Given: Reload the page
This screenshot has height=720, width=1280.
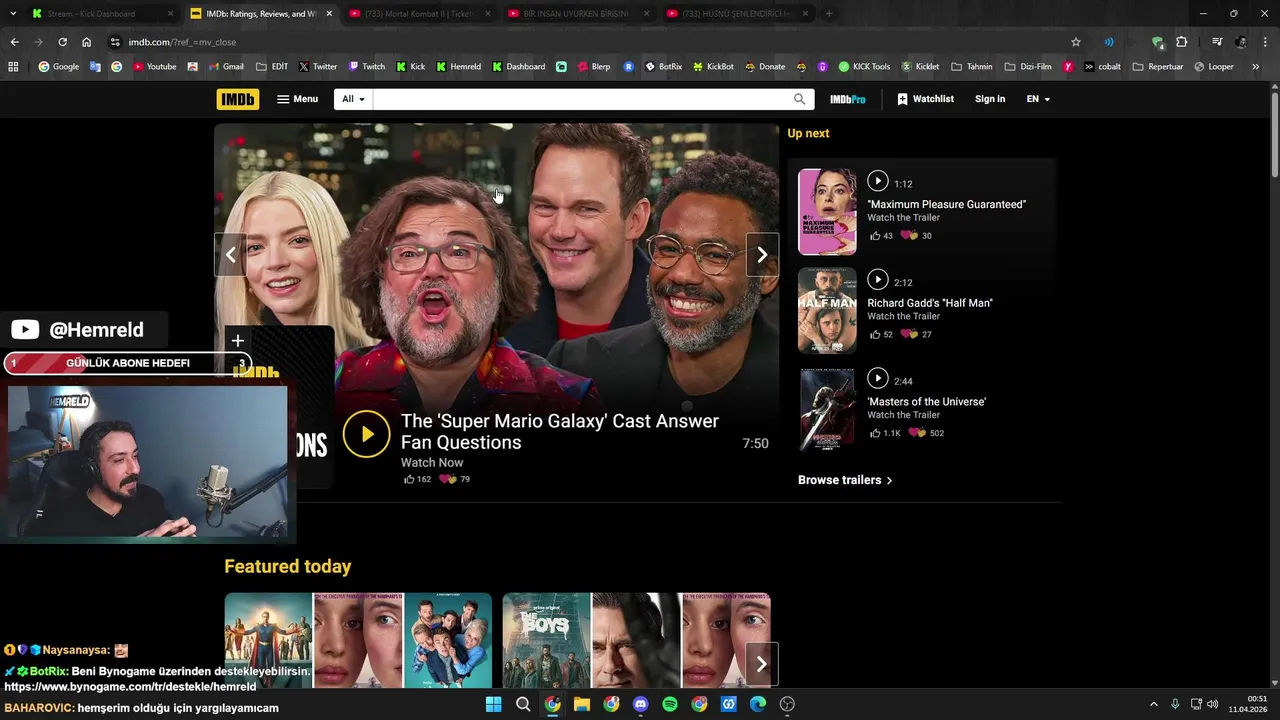Looking at the screenshot, I should click(x=62, y=42).
